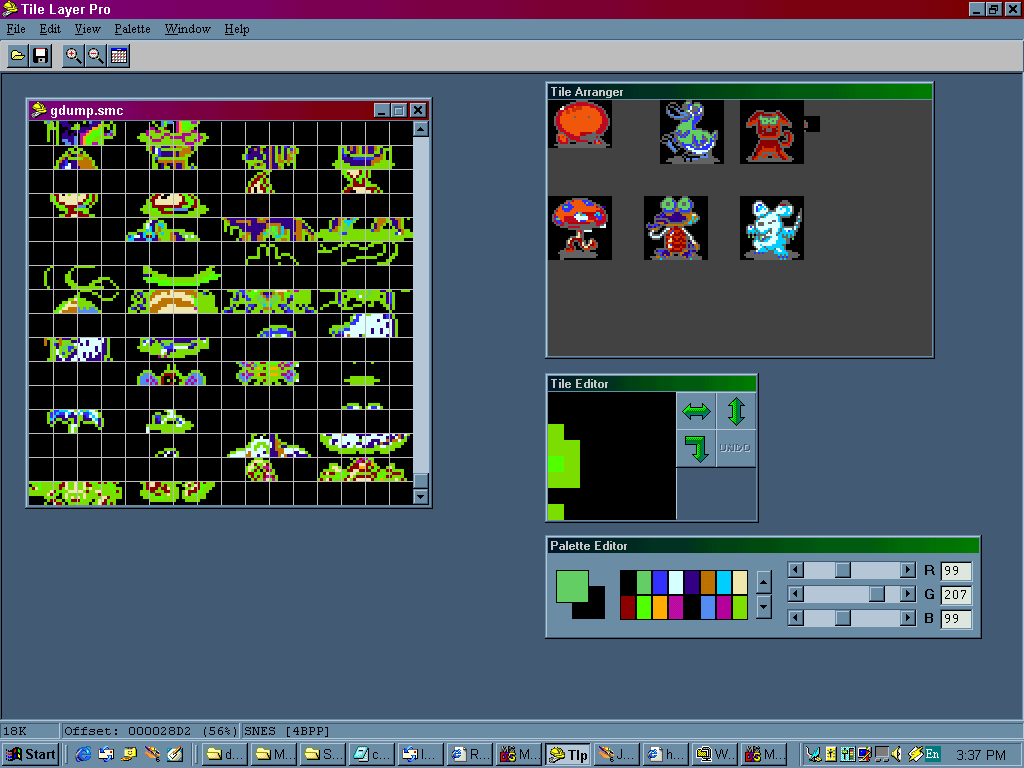
Task: Increase red with the R slider right arrow
Action: coord(908,570)
